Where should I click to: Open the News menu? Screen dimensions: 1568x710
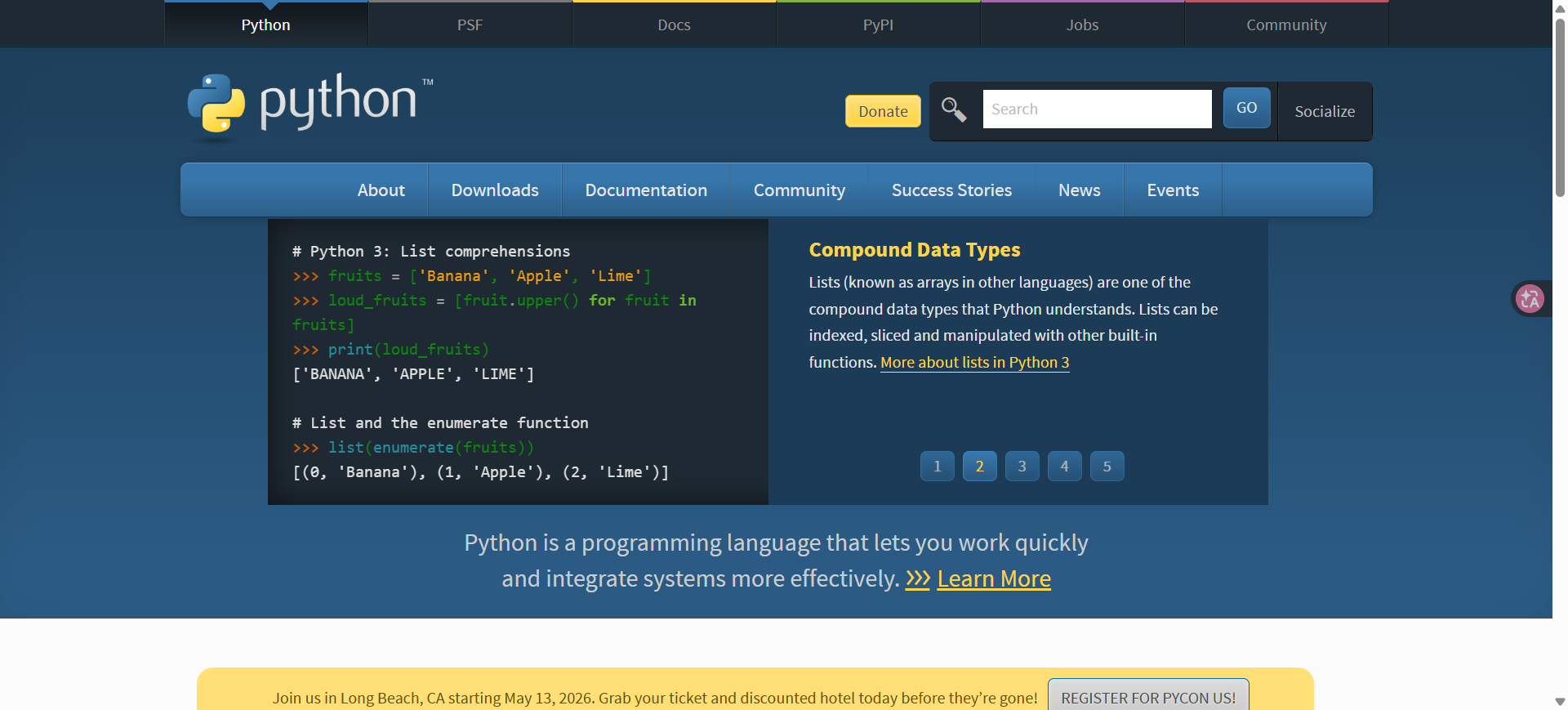1080,190
